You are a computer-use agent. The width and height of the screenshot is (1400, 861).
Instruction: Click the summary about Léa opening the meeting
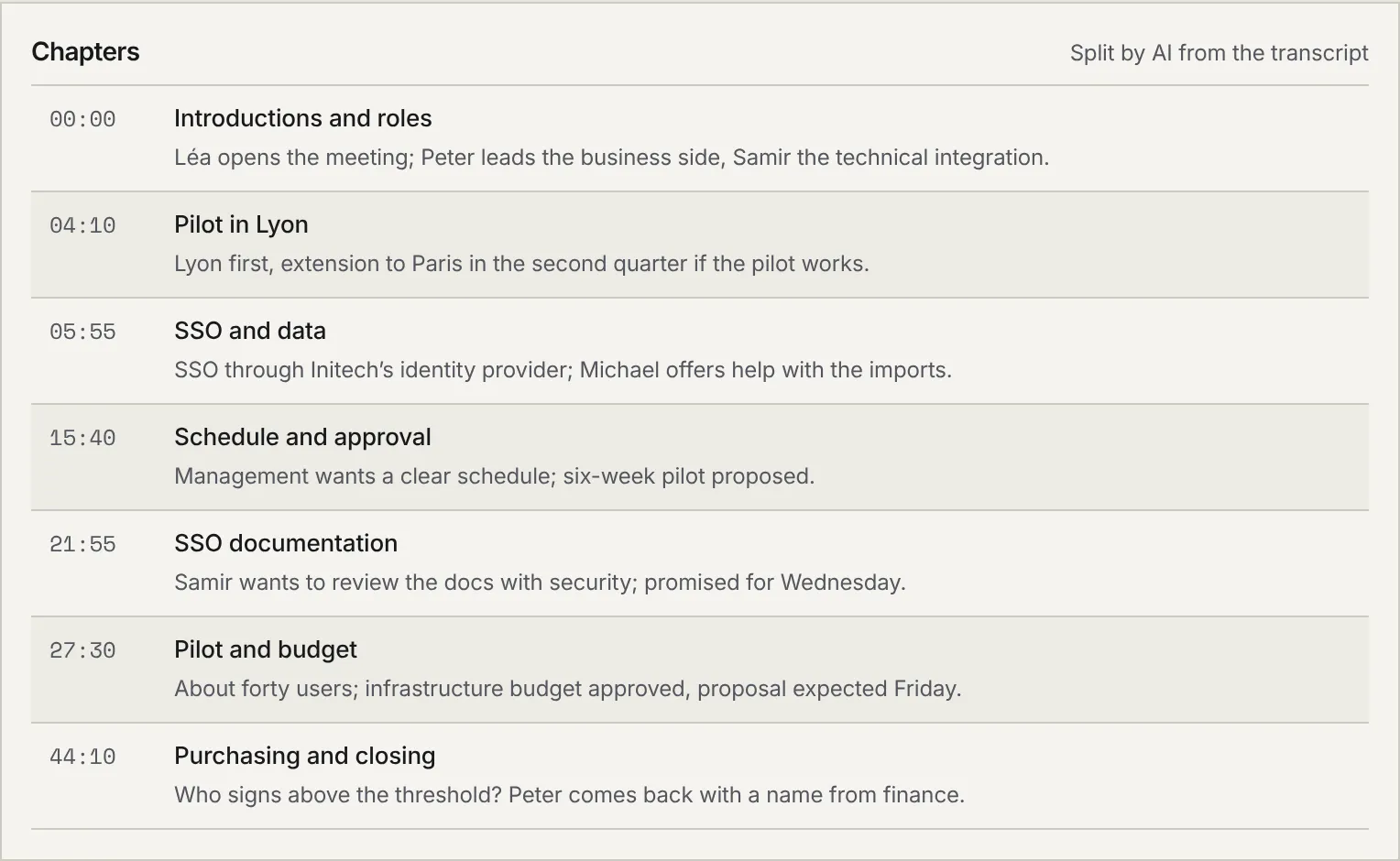click(x=612, y=158)
